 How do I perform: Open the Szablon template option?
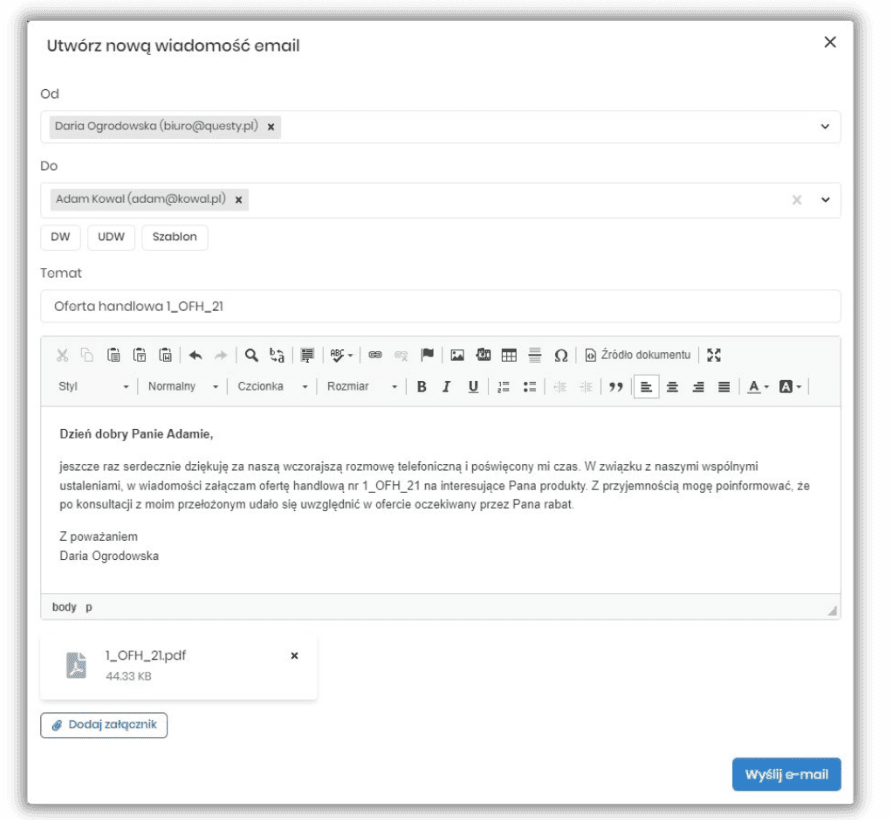click(x=175, y=237)
